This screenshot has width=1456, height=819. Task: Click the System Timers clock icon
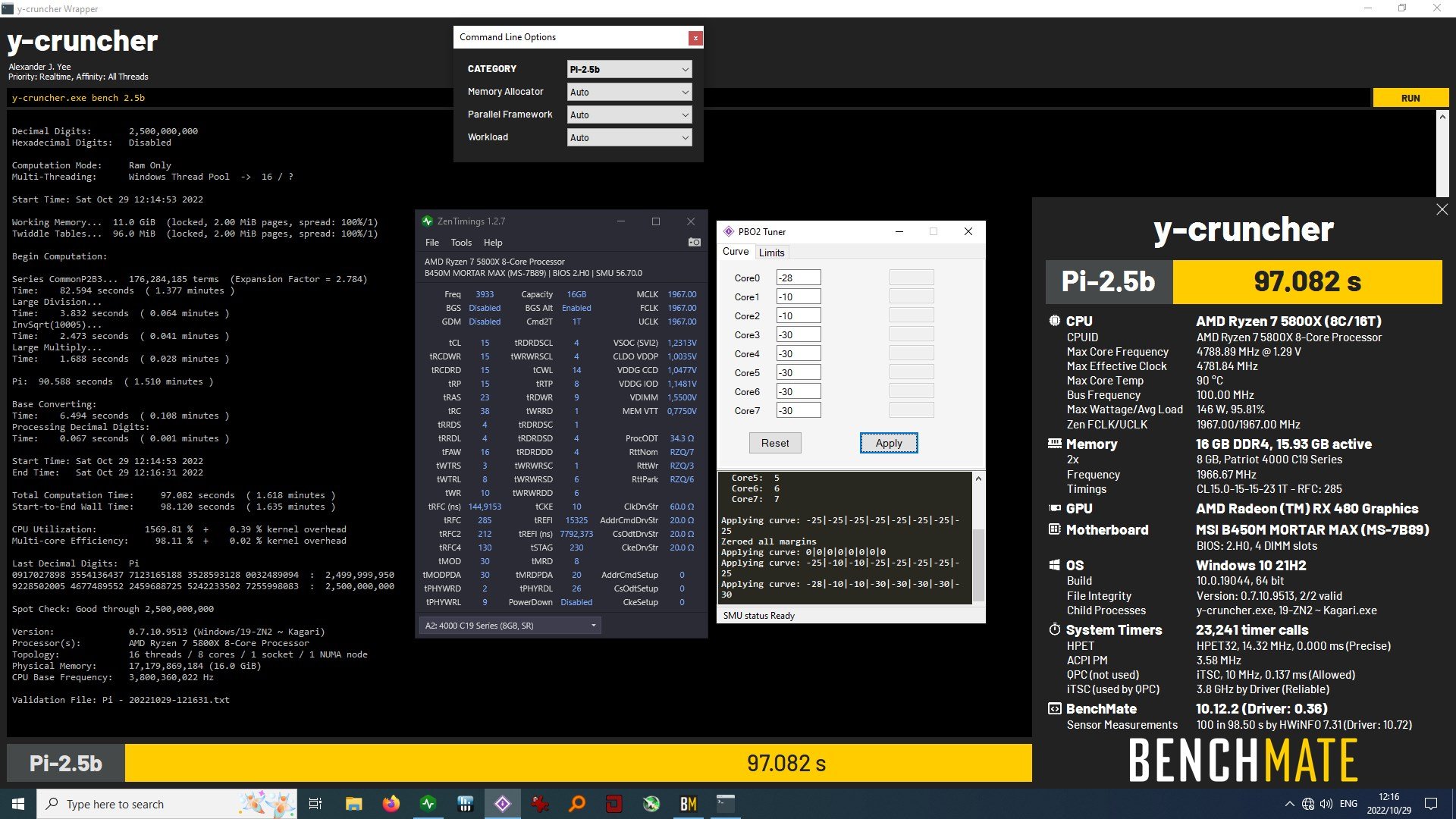[1054, 629]
